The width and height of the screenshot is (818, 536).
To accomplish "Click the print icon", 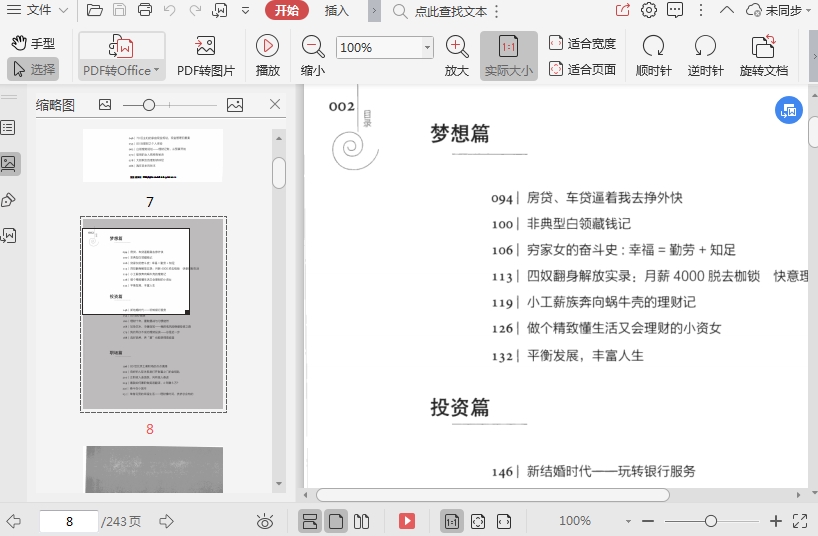I will [145, 10].
